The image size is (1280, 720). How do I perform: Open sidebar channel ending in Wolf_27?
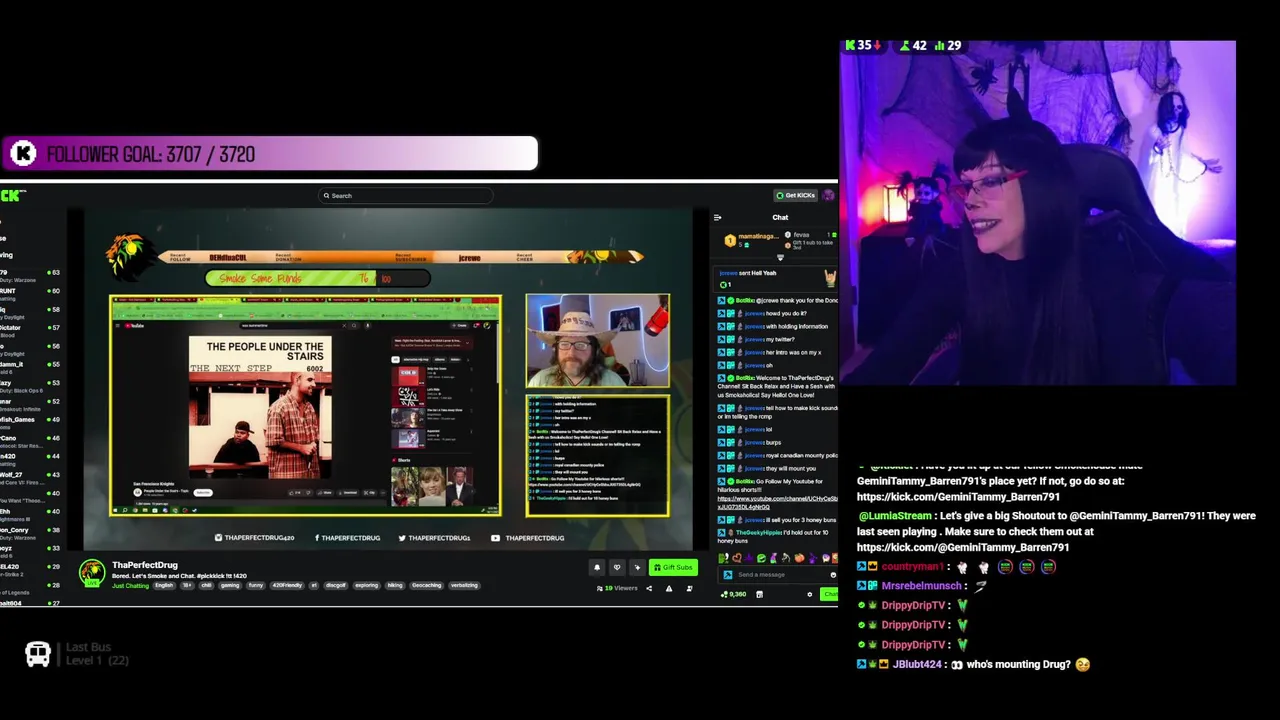(10, 474)
